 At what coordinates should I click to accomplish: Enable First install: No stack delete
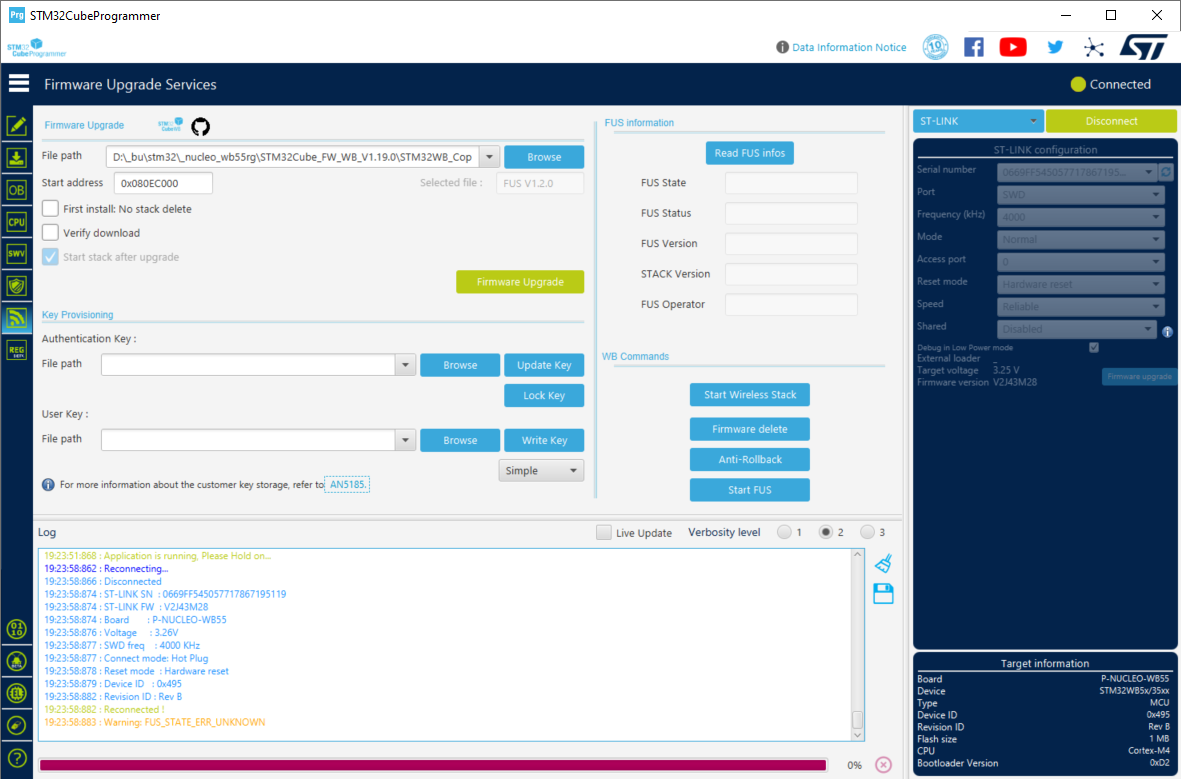(50, 209)
